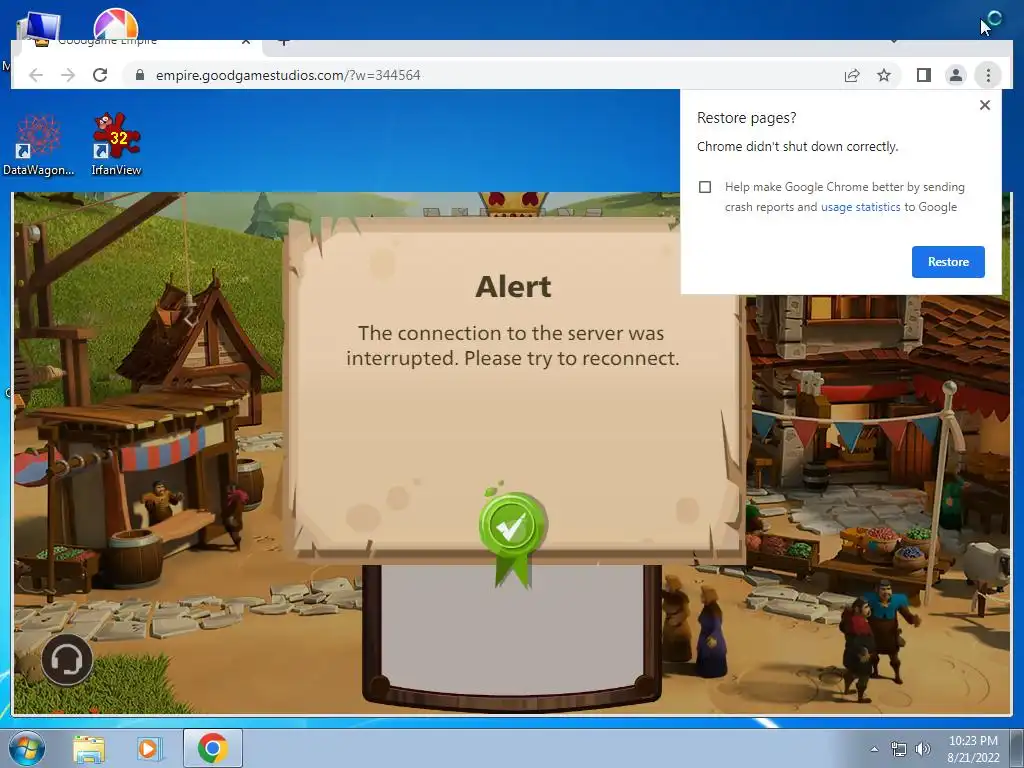
Task: View site information lock icon
Action: [x=139, y=75]
